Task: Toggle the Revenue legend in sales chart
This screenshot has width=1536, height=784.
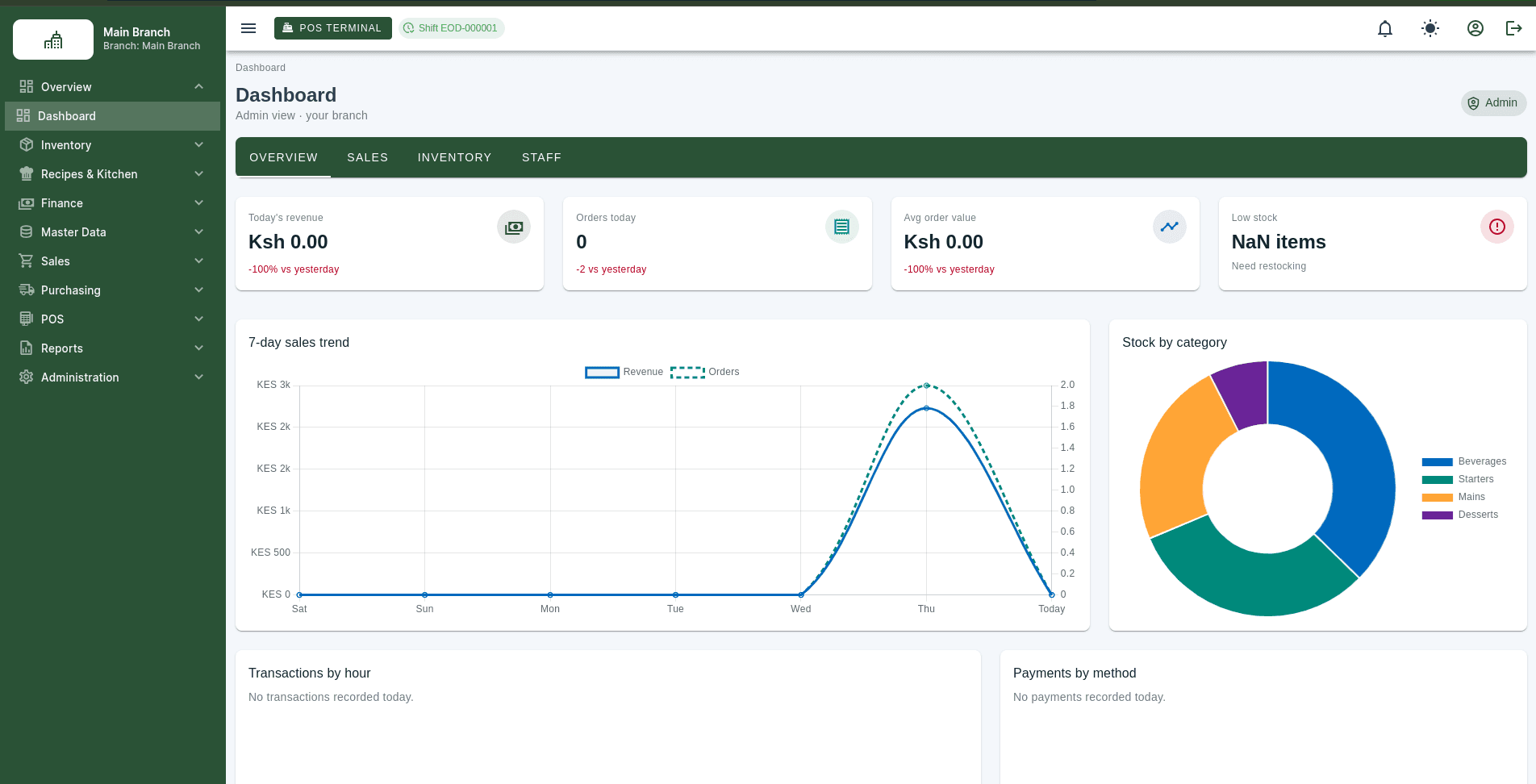Action: (x=624, y=372)
